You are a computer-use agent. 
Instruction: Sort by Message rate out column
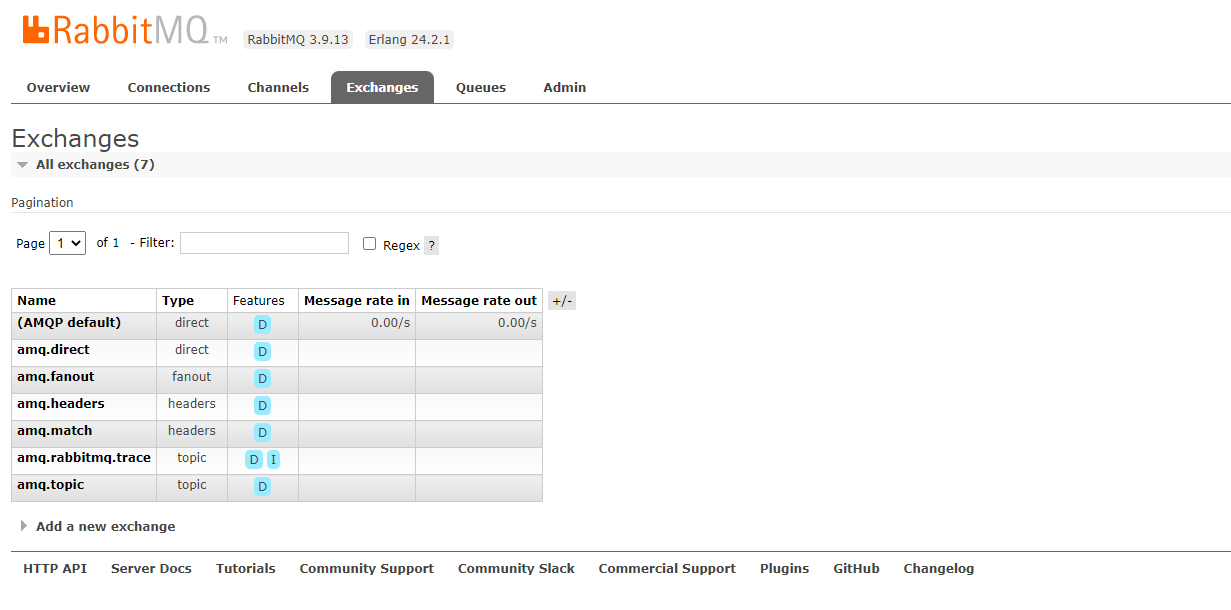[479, 300]
